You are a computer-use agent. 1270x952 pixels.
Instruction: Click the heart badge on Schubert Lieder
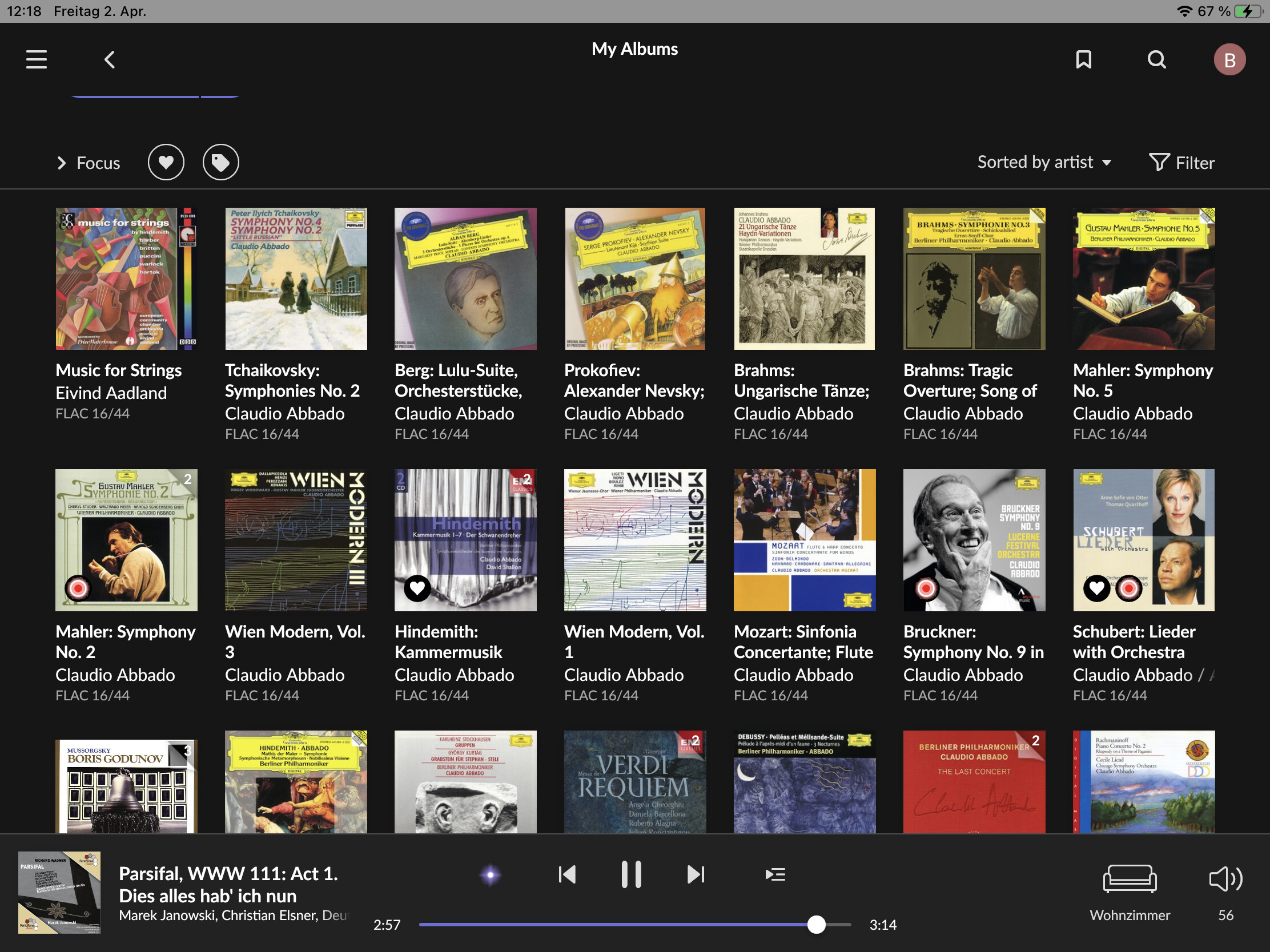tap(1096, 588)
